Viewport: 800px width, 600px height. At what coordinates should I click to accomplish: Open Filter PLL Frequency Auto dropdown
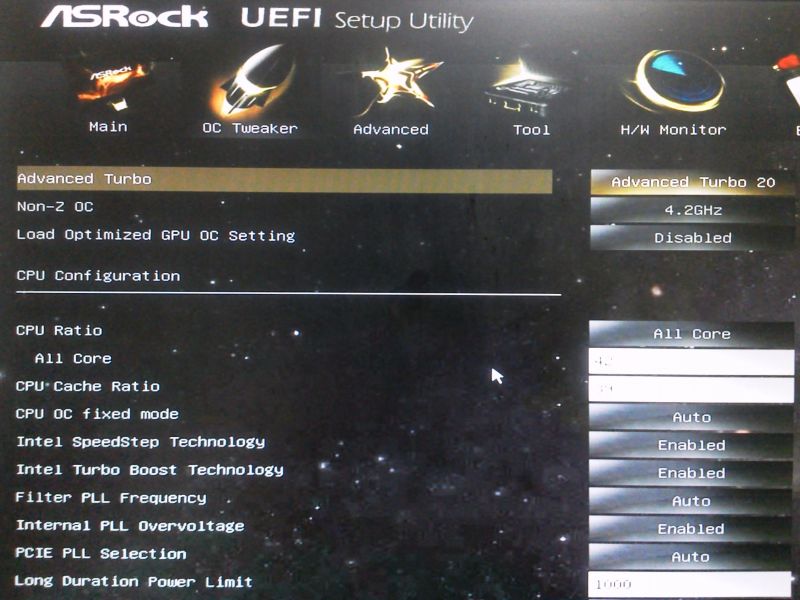point(692,501)
